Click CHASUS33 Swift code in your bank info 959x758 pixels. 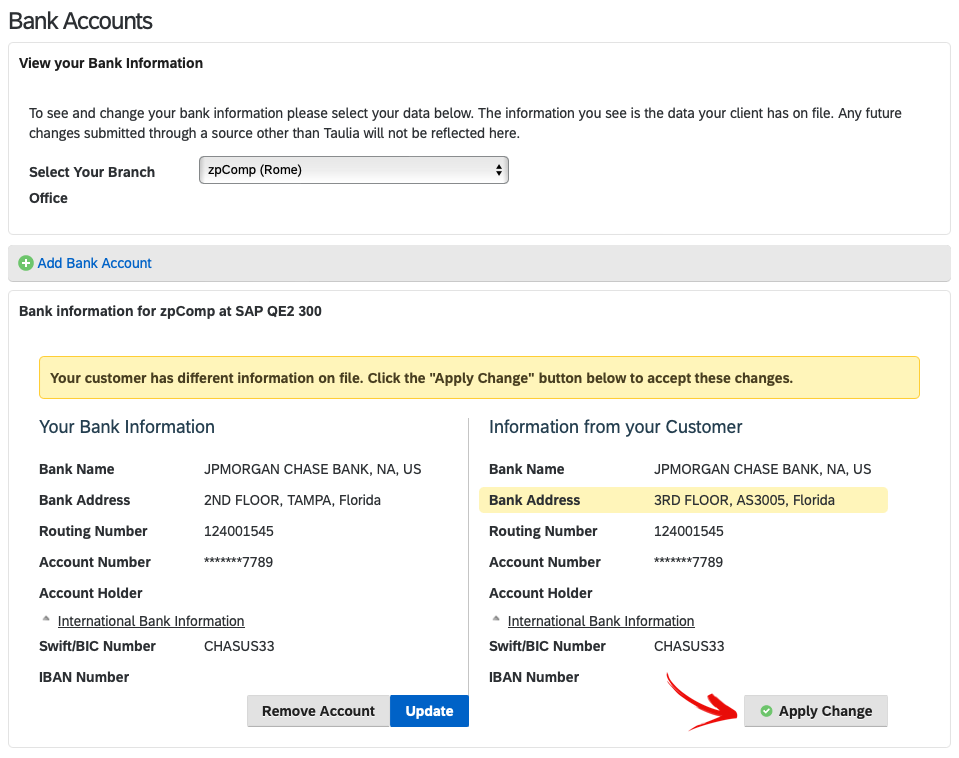click(x=239, y=646)
